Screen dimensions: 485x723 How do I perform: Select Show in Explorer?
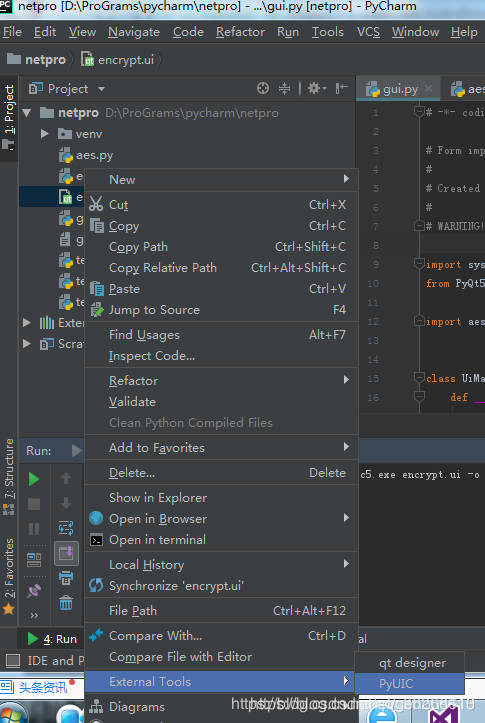221,498
